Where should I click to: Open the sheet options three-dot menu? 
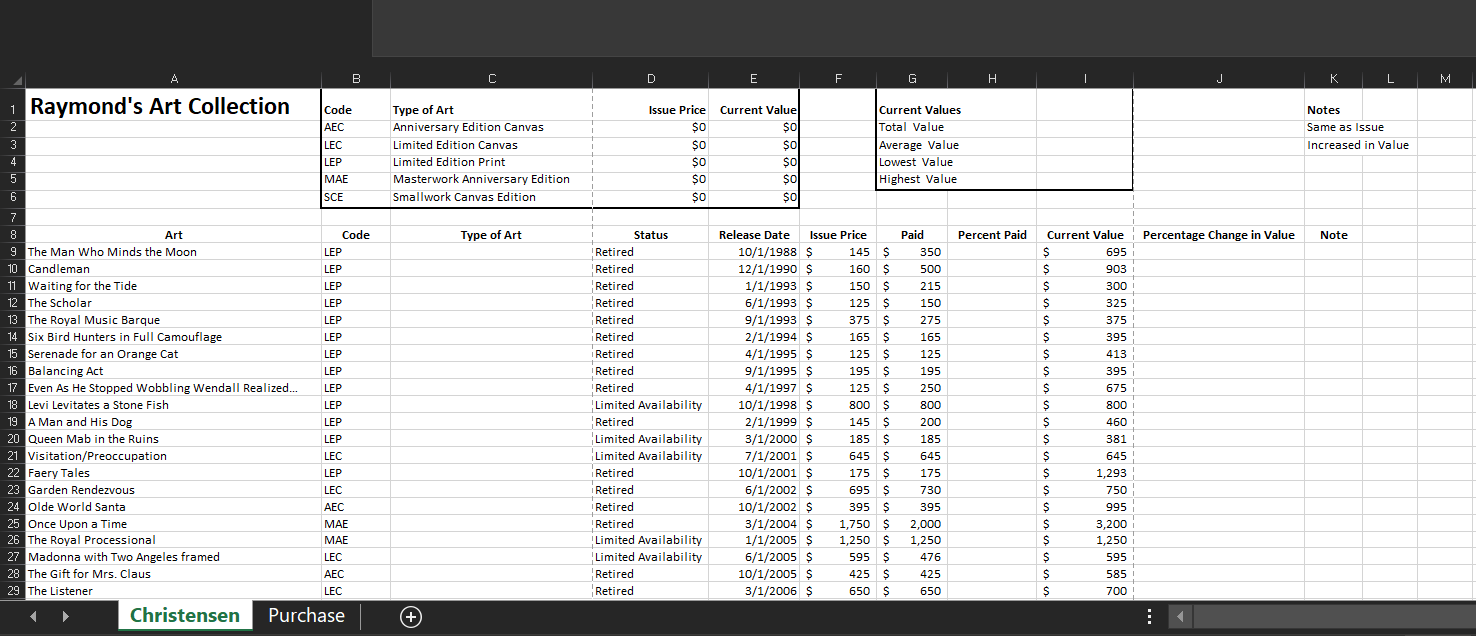[1148, 616]
